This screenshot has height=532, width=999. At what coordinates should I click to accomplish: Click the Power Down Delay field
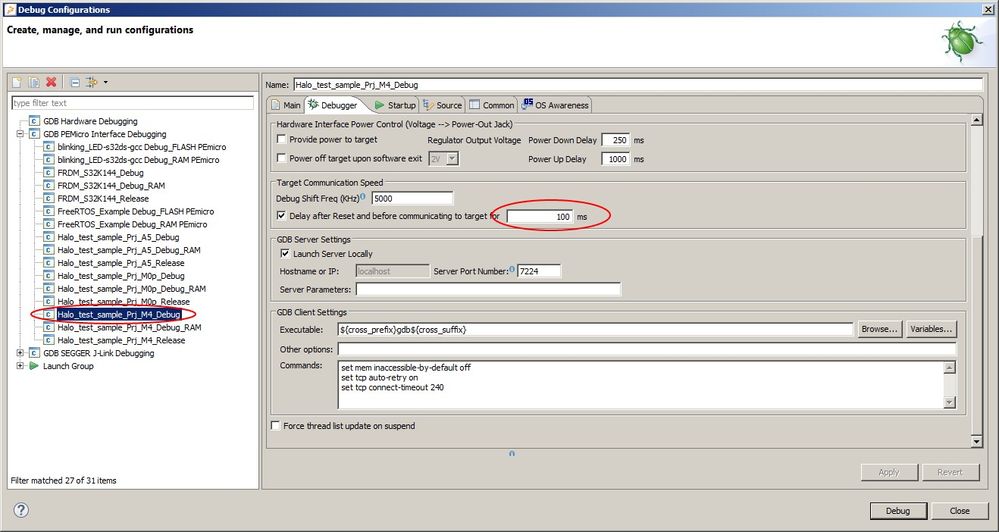[615, 140]
